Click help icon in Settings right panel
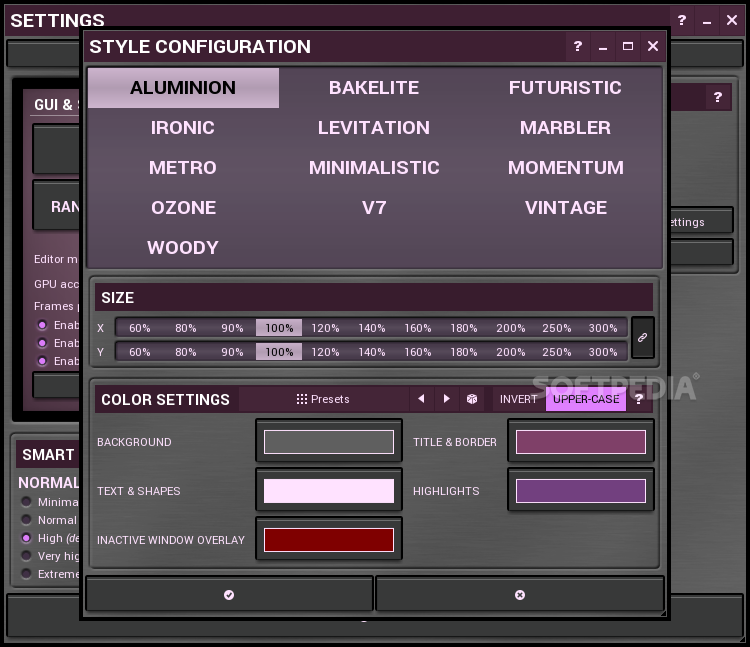The image size is (750, 647). 717,98
